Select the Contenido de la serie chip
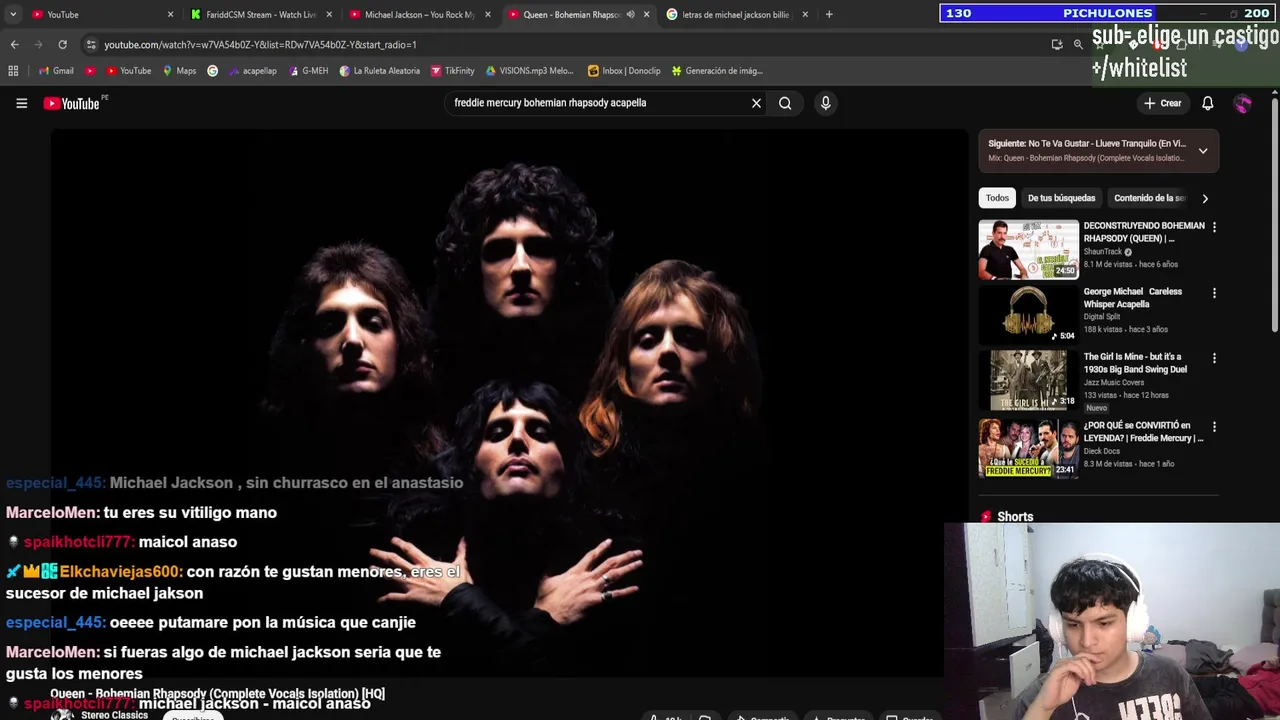 click(x=1149, y=198)
